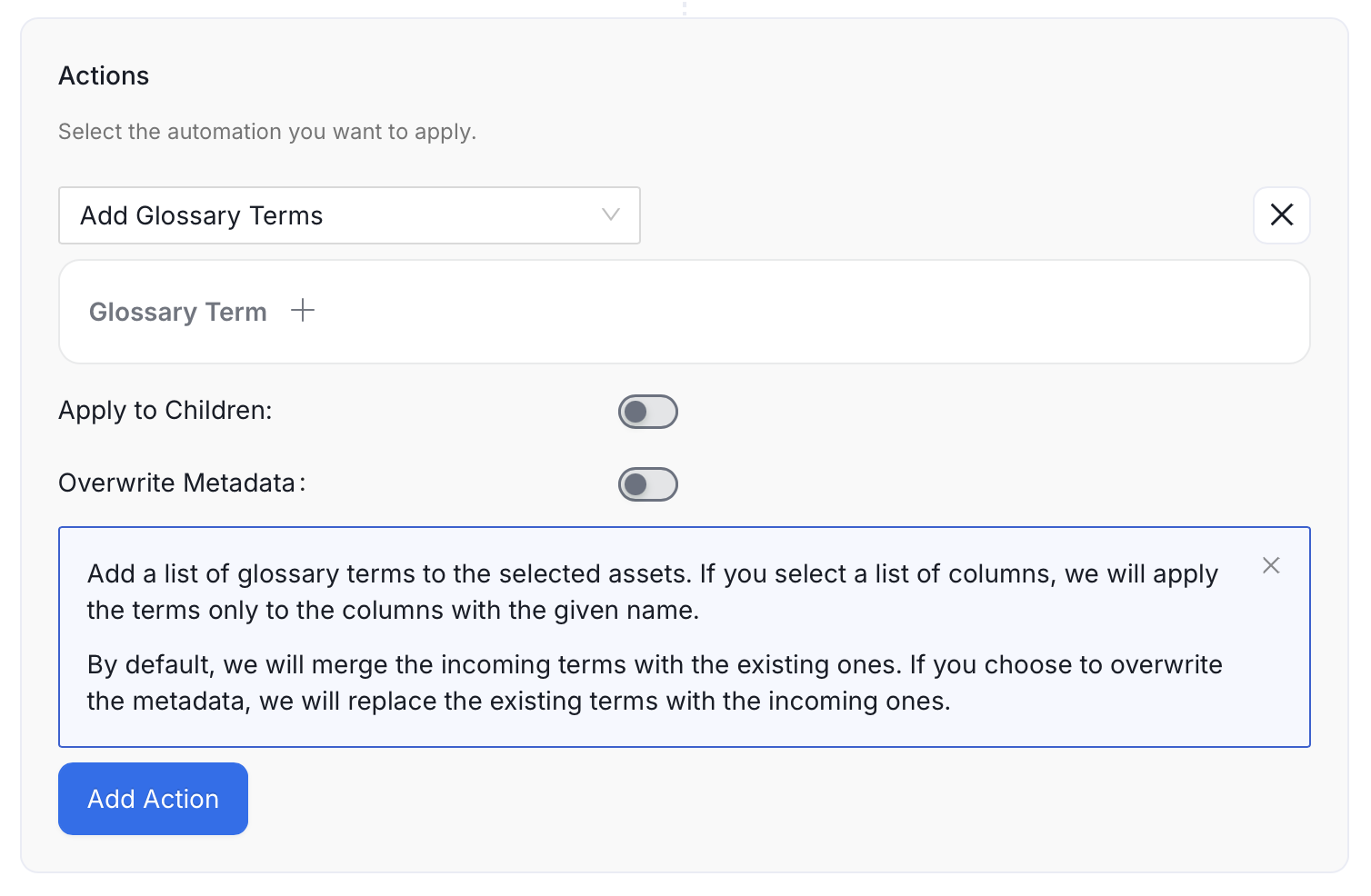The width and height of the screenshot is (1371, 896).
Task: Open the Add Glossary Terms select box
Action: point(349,215)
